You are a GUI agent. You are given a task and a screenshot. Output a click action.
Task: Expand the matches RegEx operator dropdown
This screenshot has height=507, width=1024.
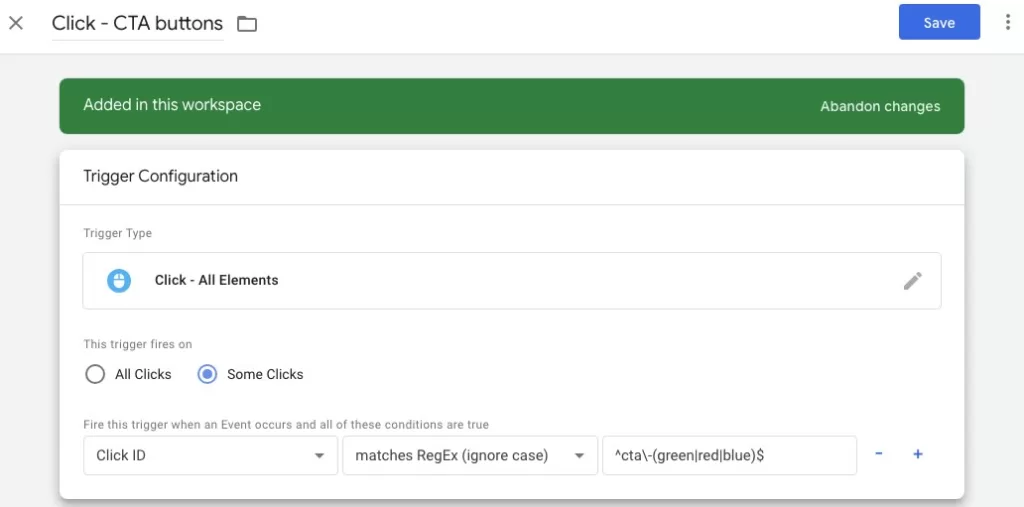pyautogui.click(x=468, y=455)
